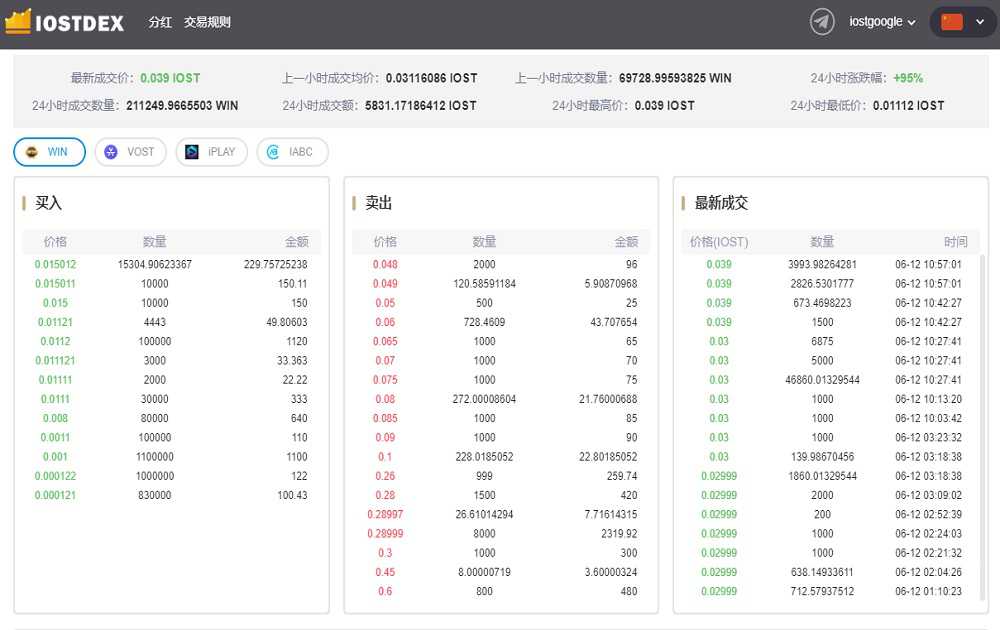Click the IOSTDEX logo

point(64,22)
